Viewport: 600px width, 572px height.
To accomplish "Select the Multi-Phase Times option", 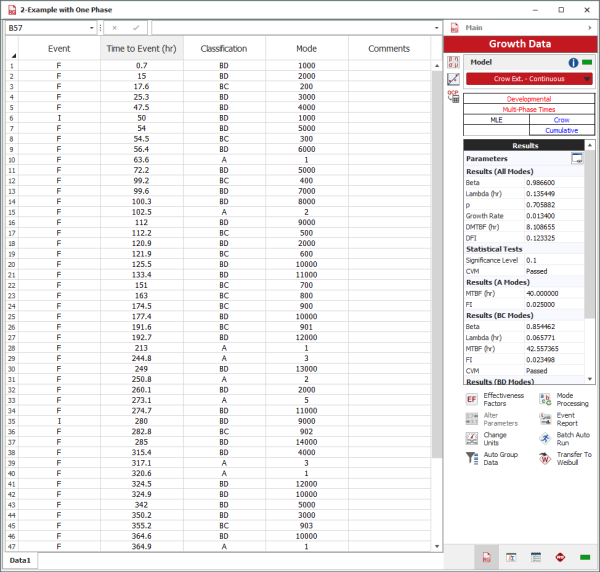I will 528,109.
